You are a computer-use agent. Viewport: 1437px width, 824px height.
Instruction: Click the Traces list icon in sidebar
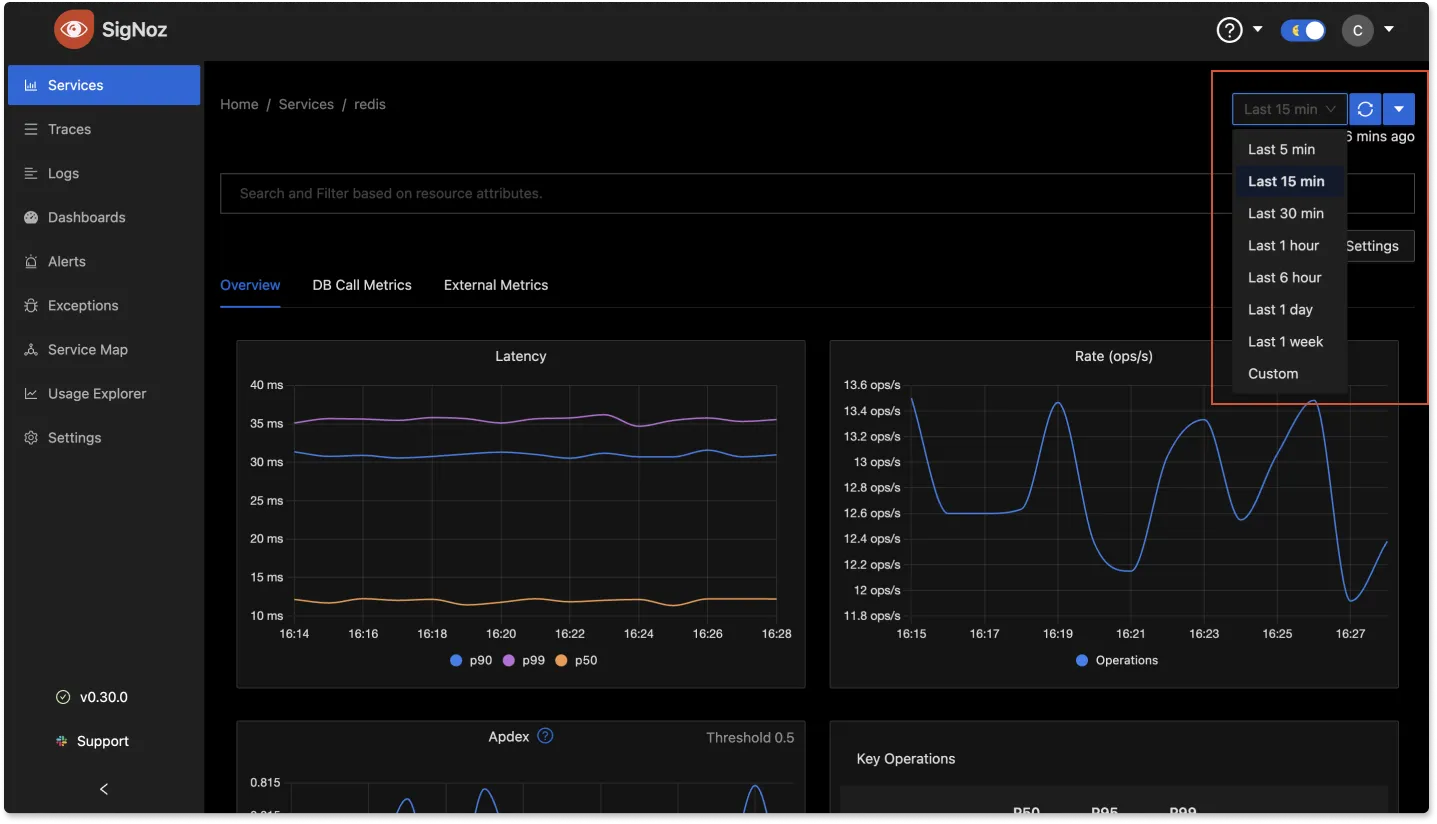click(30, 129)
